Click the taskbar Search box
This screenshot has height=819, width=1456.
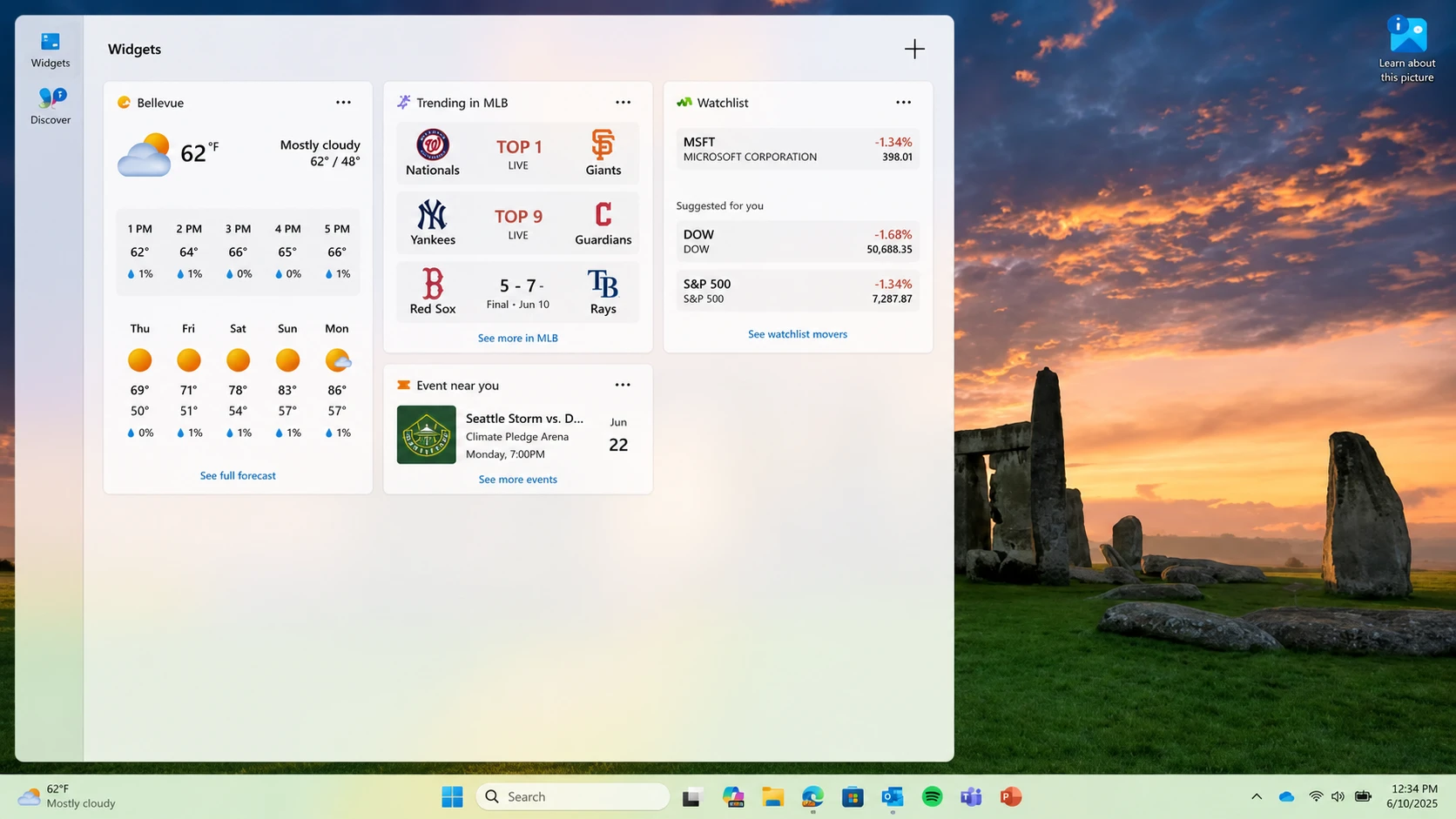pos(573,796)
